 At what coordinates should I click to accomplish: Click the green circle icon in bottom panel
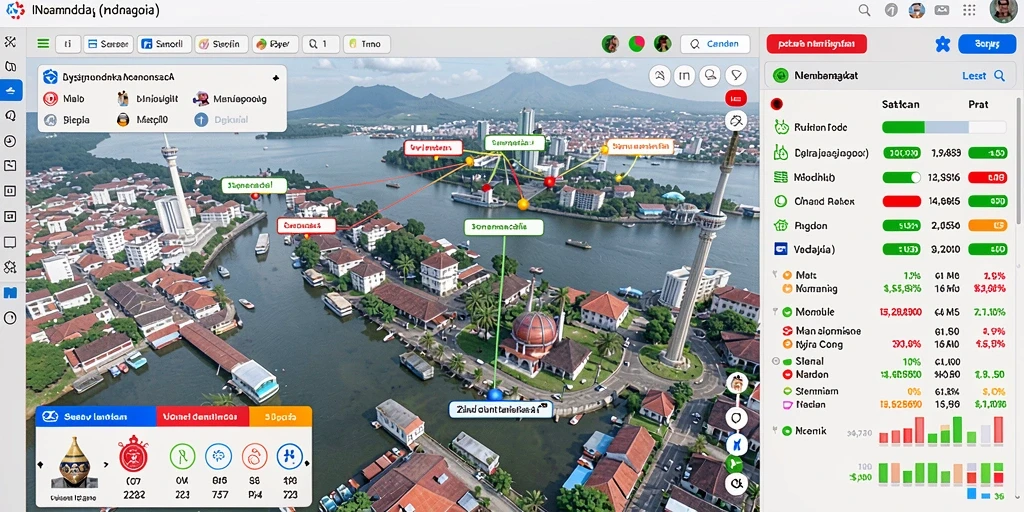pyautogui.click(x=182, y=456)
